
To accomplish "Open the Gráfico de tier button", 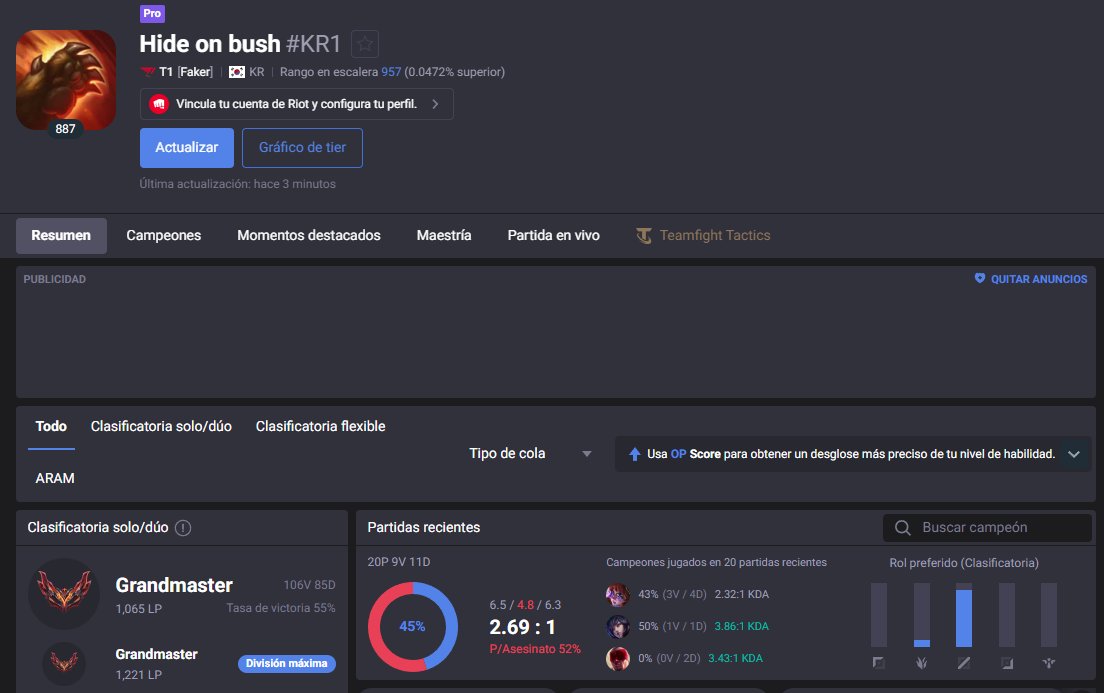I will click(x=302, y=148).
